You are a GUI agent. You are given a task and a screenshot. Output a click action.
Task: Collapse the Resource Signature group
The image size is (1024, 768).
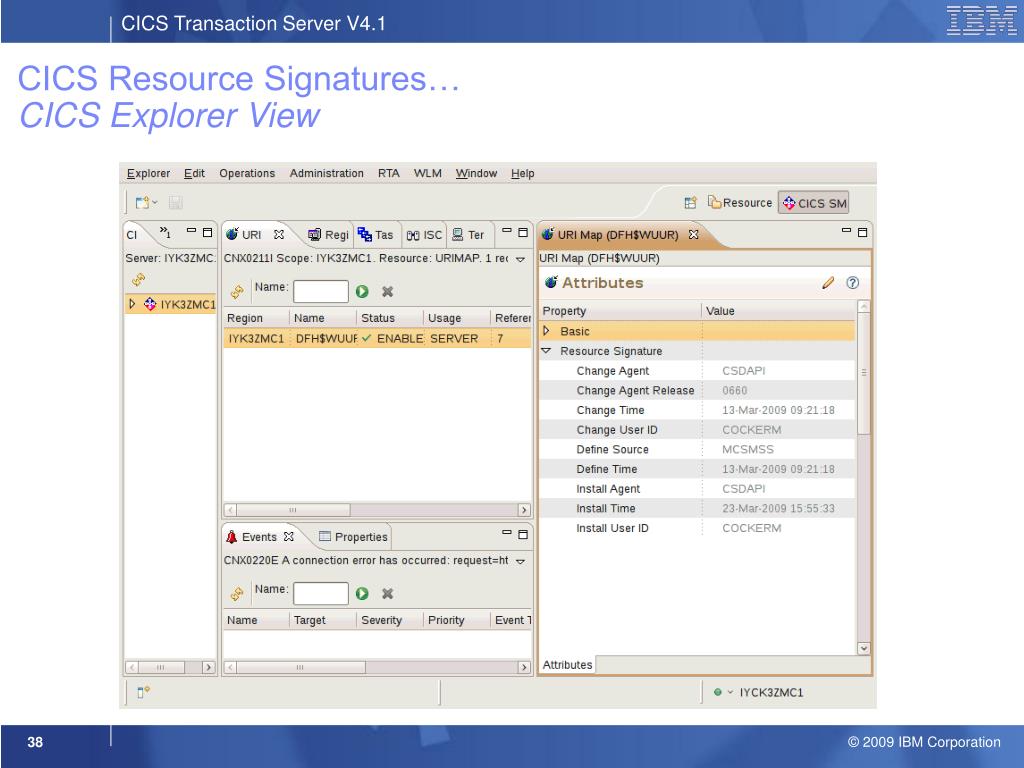tap(547, 351)
